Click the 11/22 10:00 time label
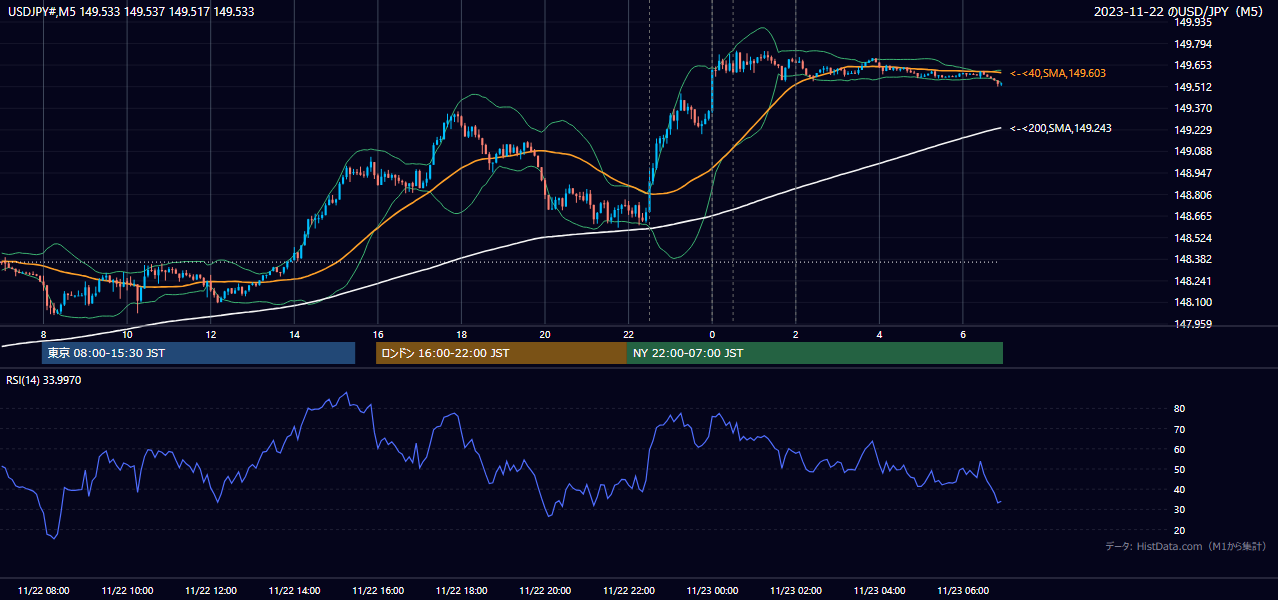Image resolution: width=1278 pixels, height=600 pixels. (x=127, y=591)
